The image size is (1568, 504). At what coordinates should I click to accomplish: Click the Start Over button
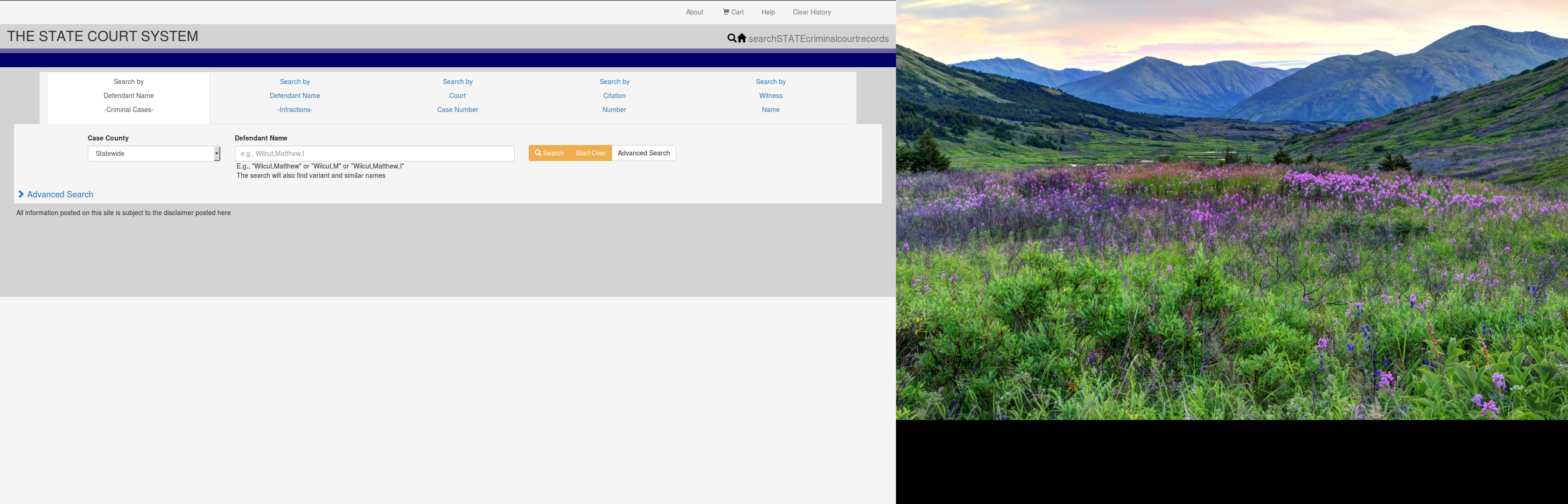coord(590,154)
